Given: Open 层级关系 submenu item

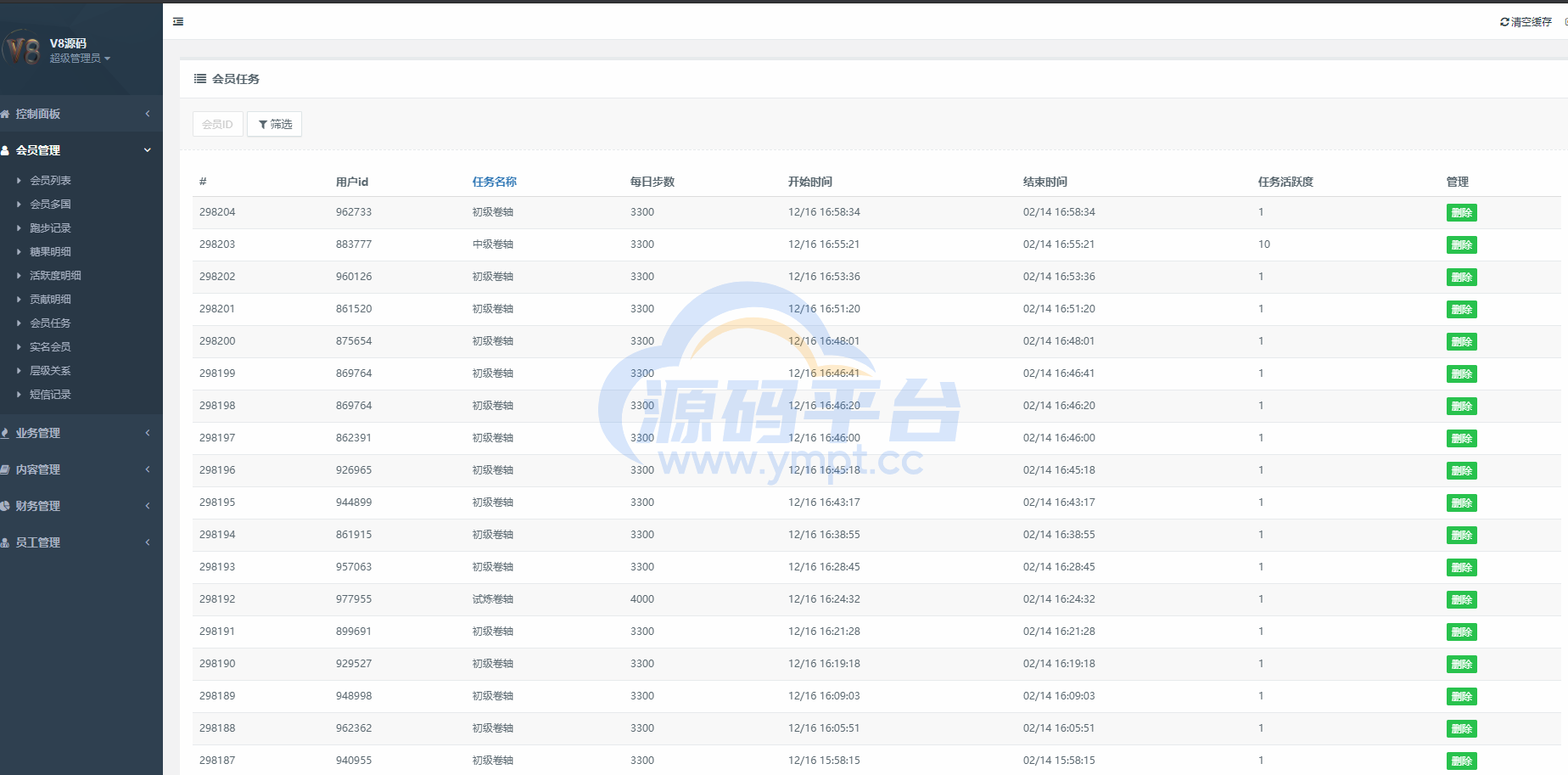Looking at the screenshot, I should pyautogui.click(x=50, y=371).
